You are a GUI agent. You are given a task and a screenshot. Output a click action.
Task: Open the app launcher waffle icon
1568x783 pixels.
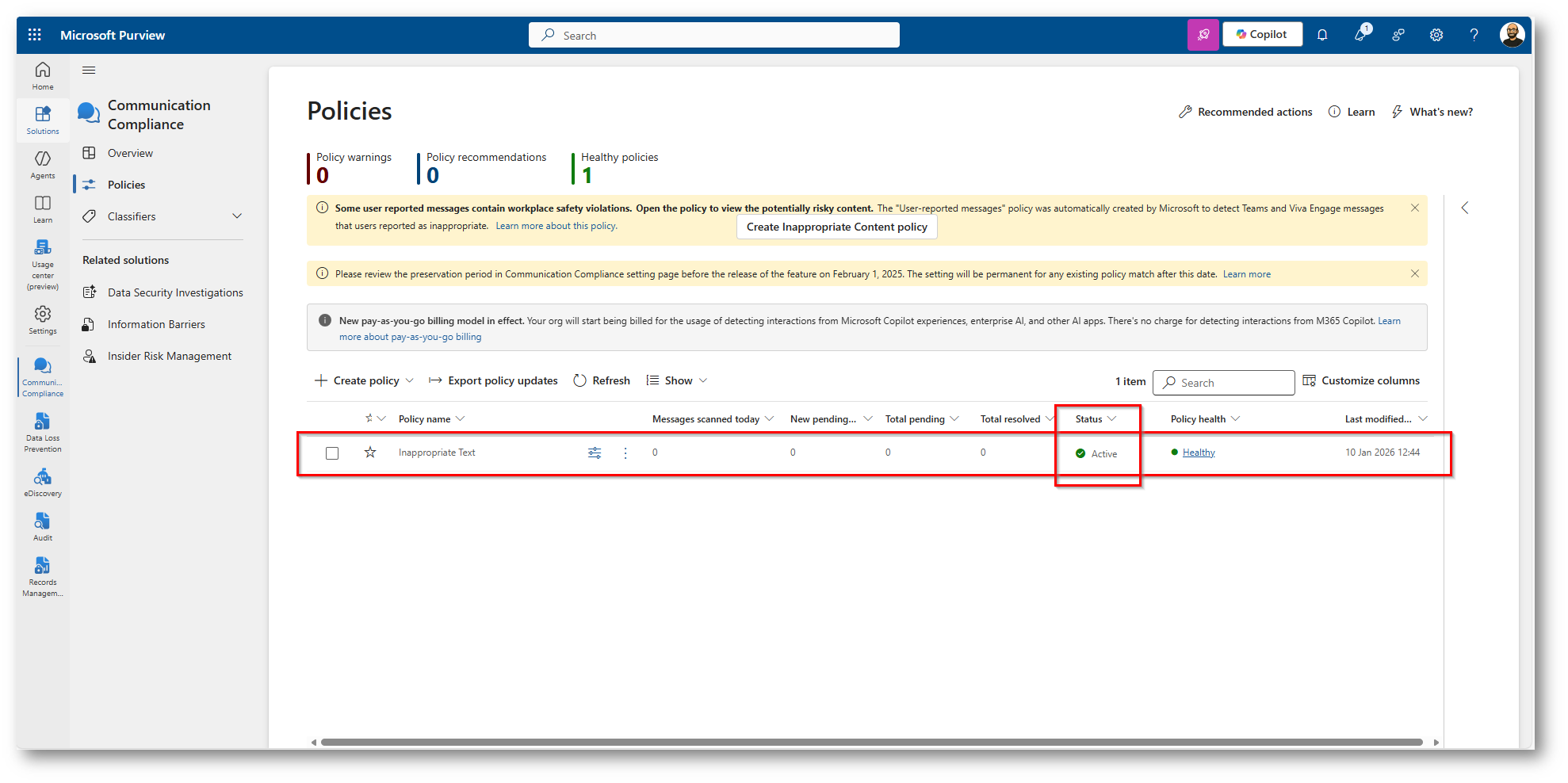pos(34,35)
